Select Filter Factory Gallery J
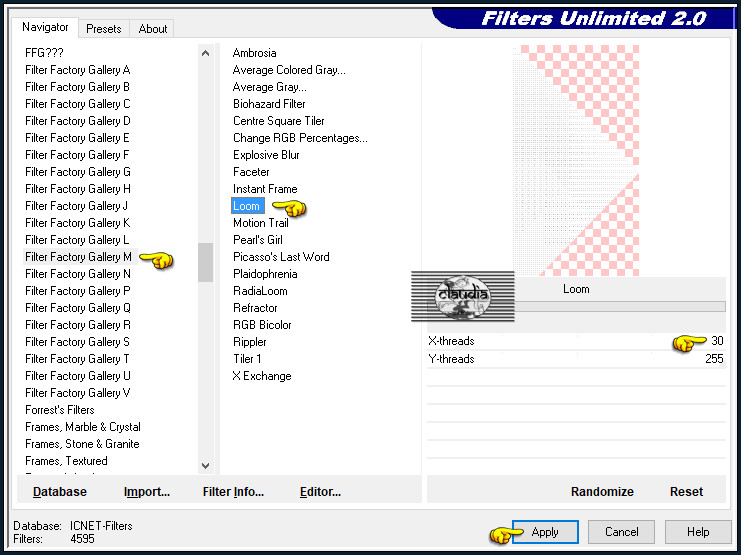Viewport: 741px width, 555px height. click(77, 206)
